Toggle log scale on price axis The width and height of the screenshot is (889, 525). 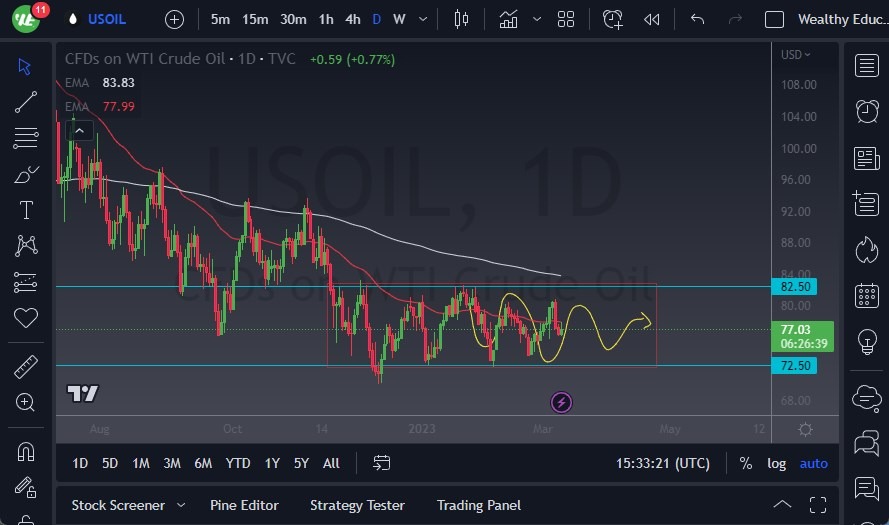pos(776,463)
